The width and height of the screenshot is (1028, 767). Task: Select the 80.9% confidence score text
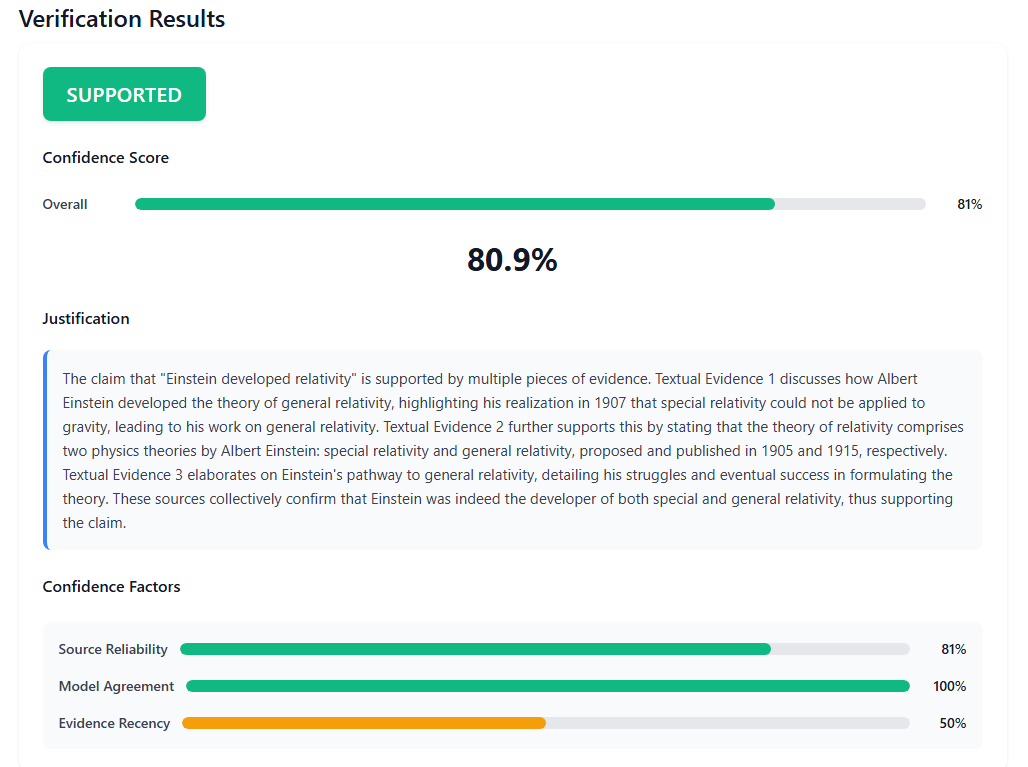511,260
